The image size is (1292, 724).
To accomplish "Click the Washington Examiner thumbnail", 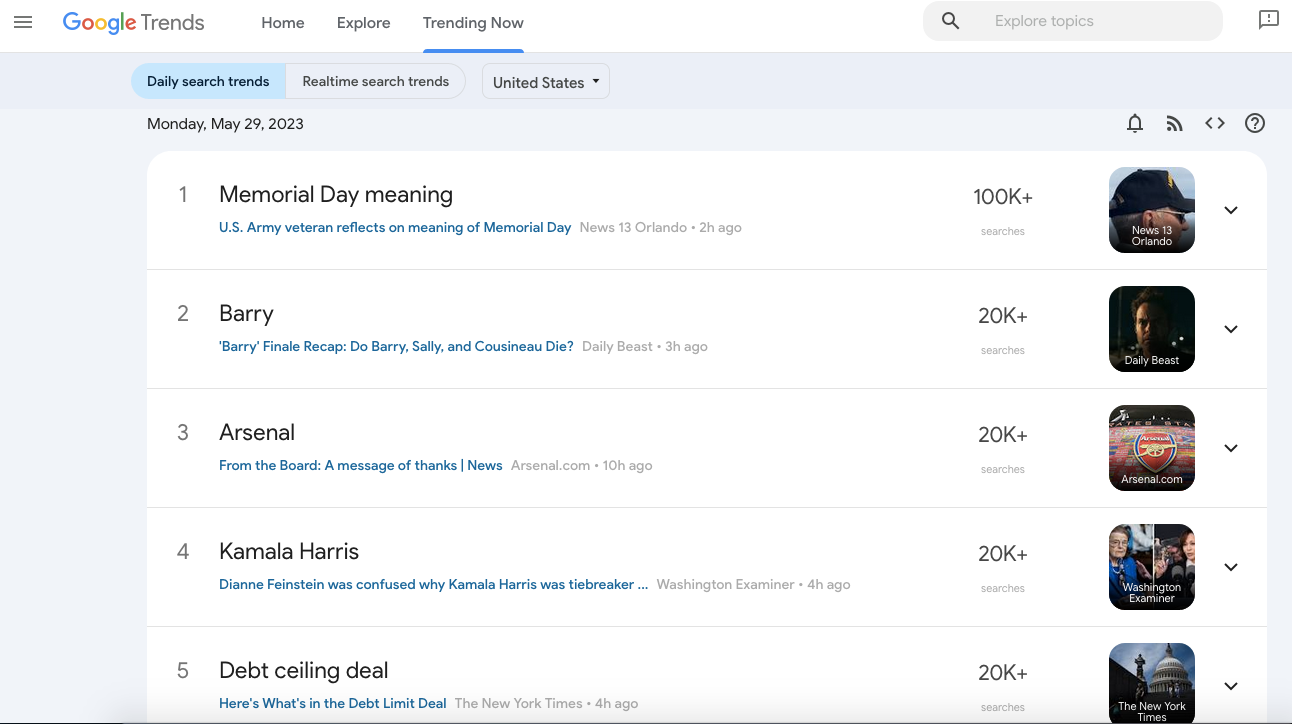I will (x=1152, y=567).
